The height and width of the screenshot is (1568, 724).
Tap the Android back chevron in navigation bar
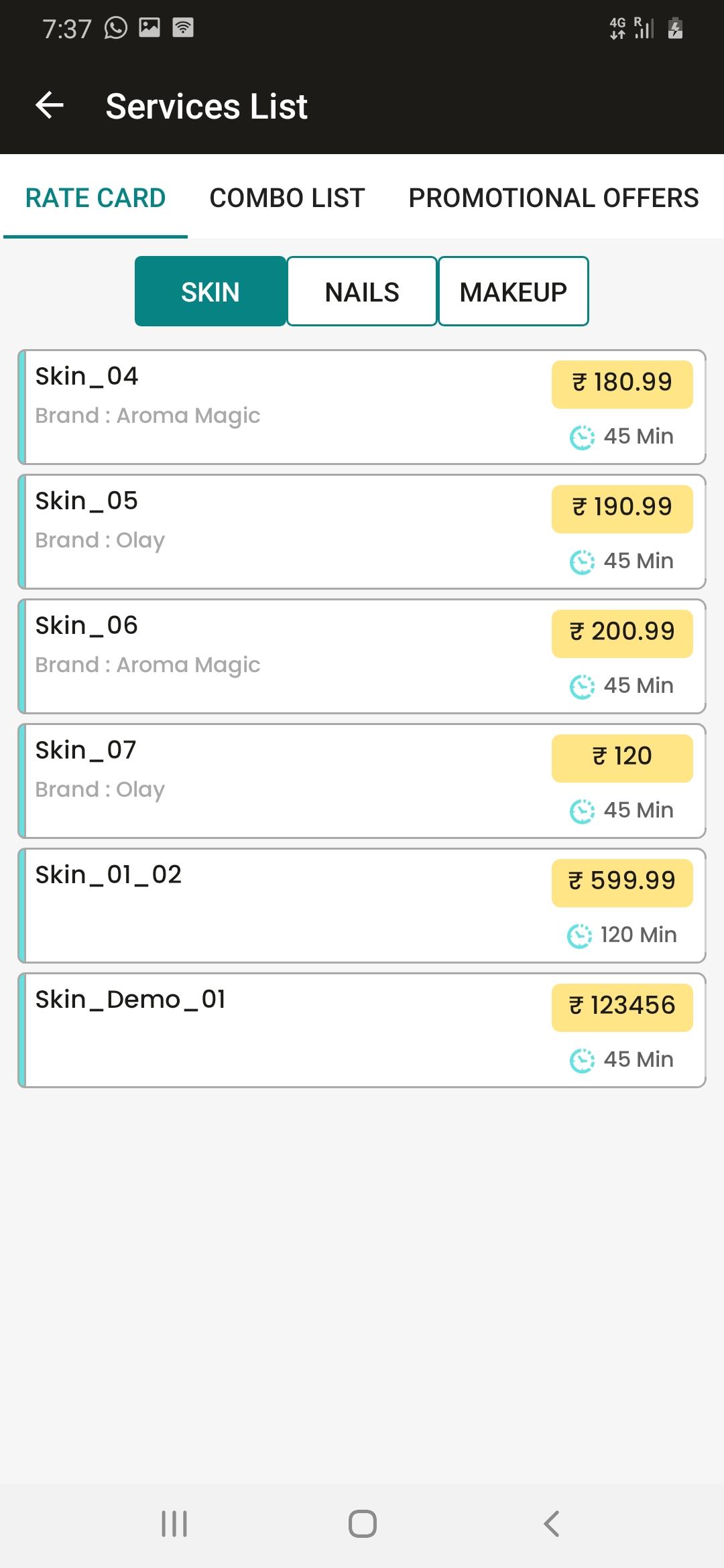click(x=551, y=1524)
